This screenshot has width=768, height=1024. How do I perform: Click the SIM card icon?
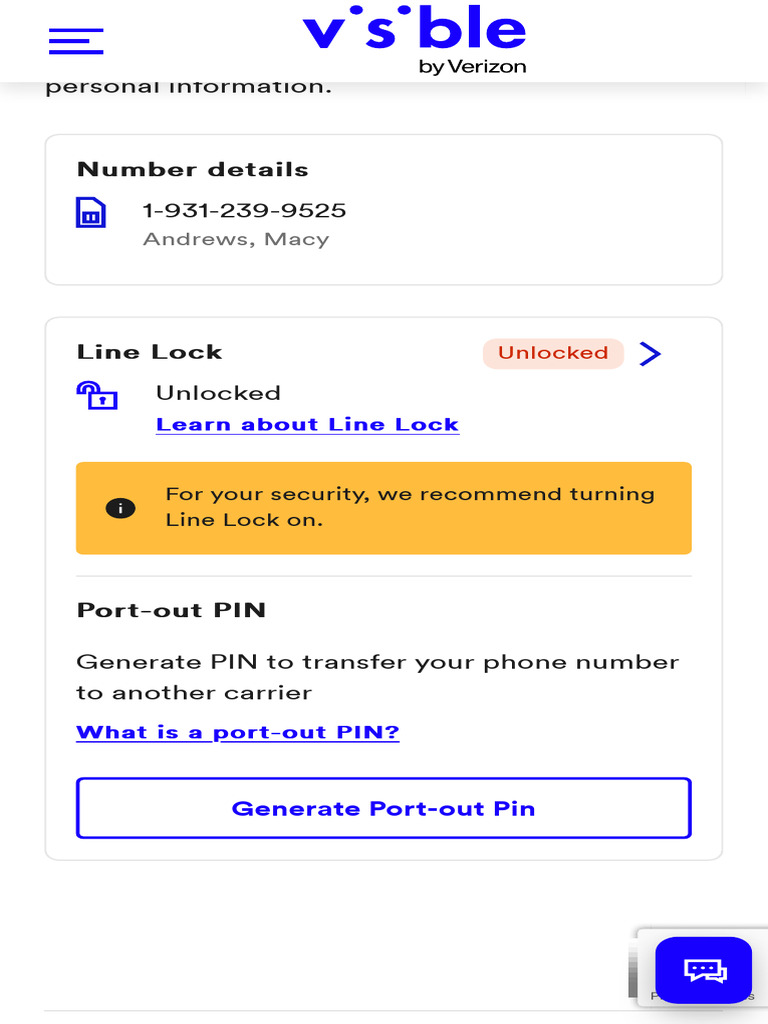click(x=91, y=213)
